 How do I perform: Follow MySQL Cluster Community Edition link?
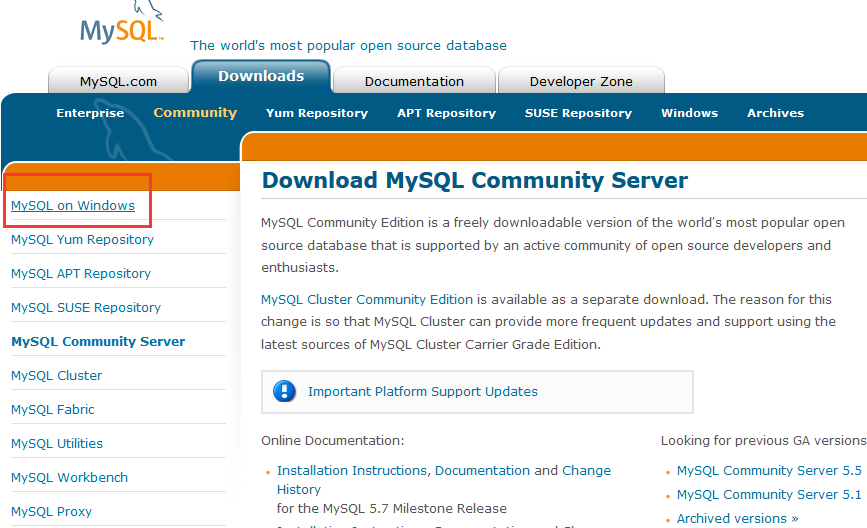[367, 300]
